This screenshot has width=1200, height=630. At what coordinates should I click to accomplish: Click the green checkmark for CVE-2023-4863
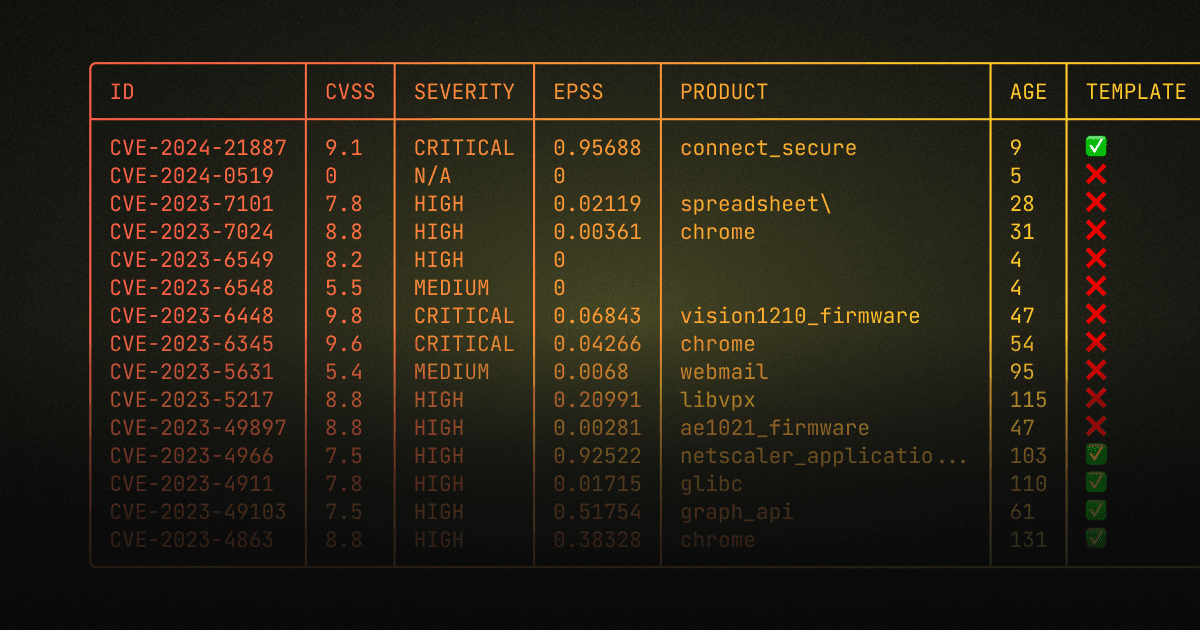click(x=1096, y=539)
